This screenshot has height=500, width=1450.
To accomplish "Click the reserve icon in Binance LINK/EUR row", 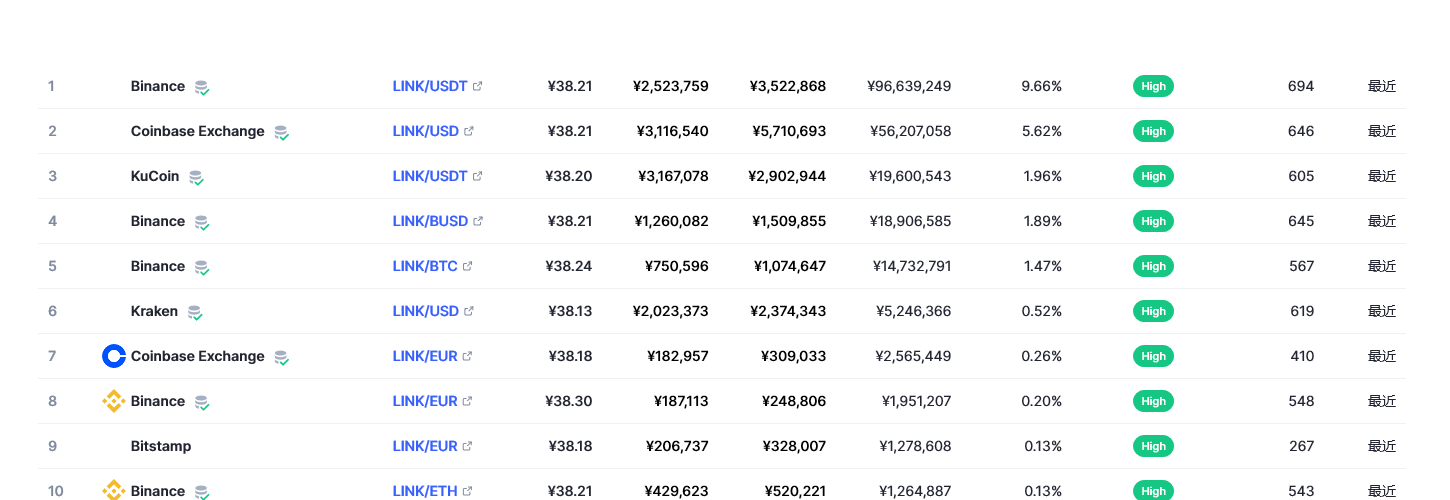I will [x=202, y=402].
